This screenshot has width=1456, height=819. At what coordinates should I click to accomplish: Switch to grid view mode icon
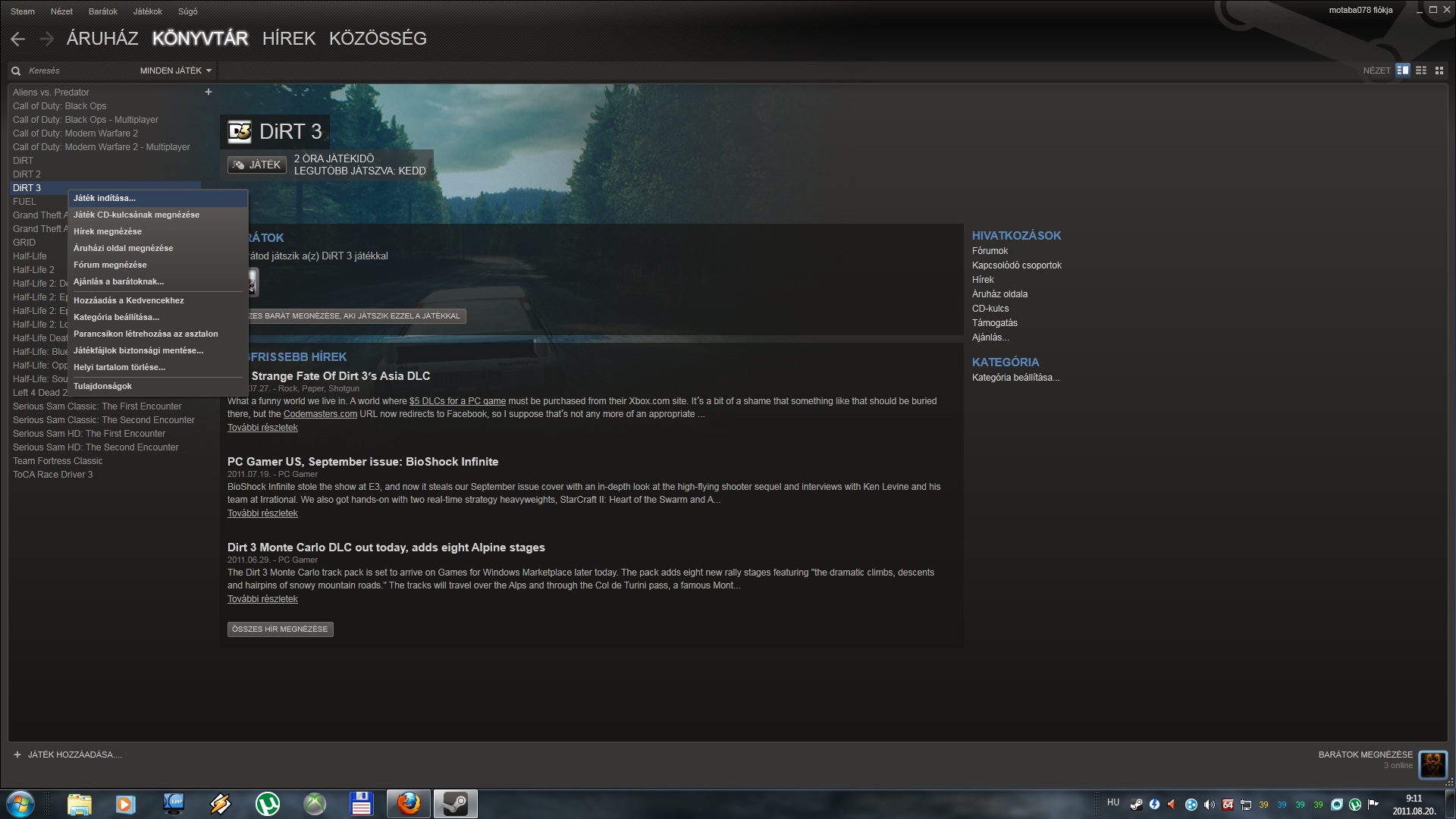1439,71
